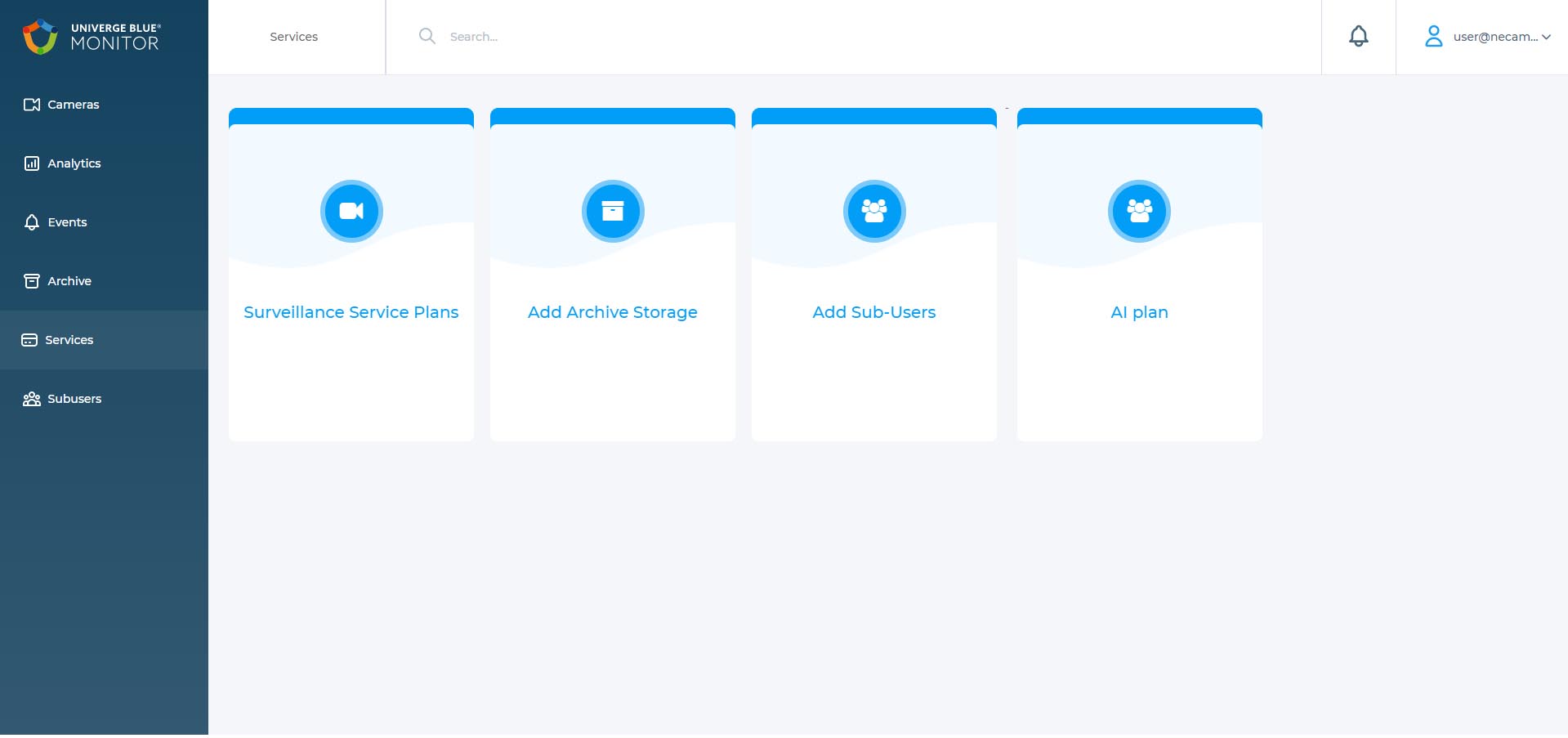Open the AI plan link

coord(1139,312)
